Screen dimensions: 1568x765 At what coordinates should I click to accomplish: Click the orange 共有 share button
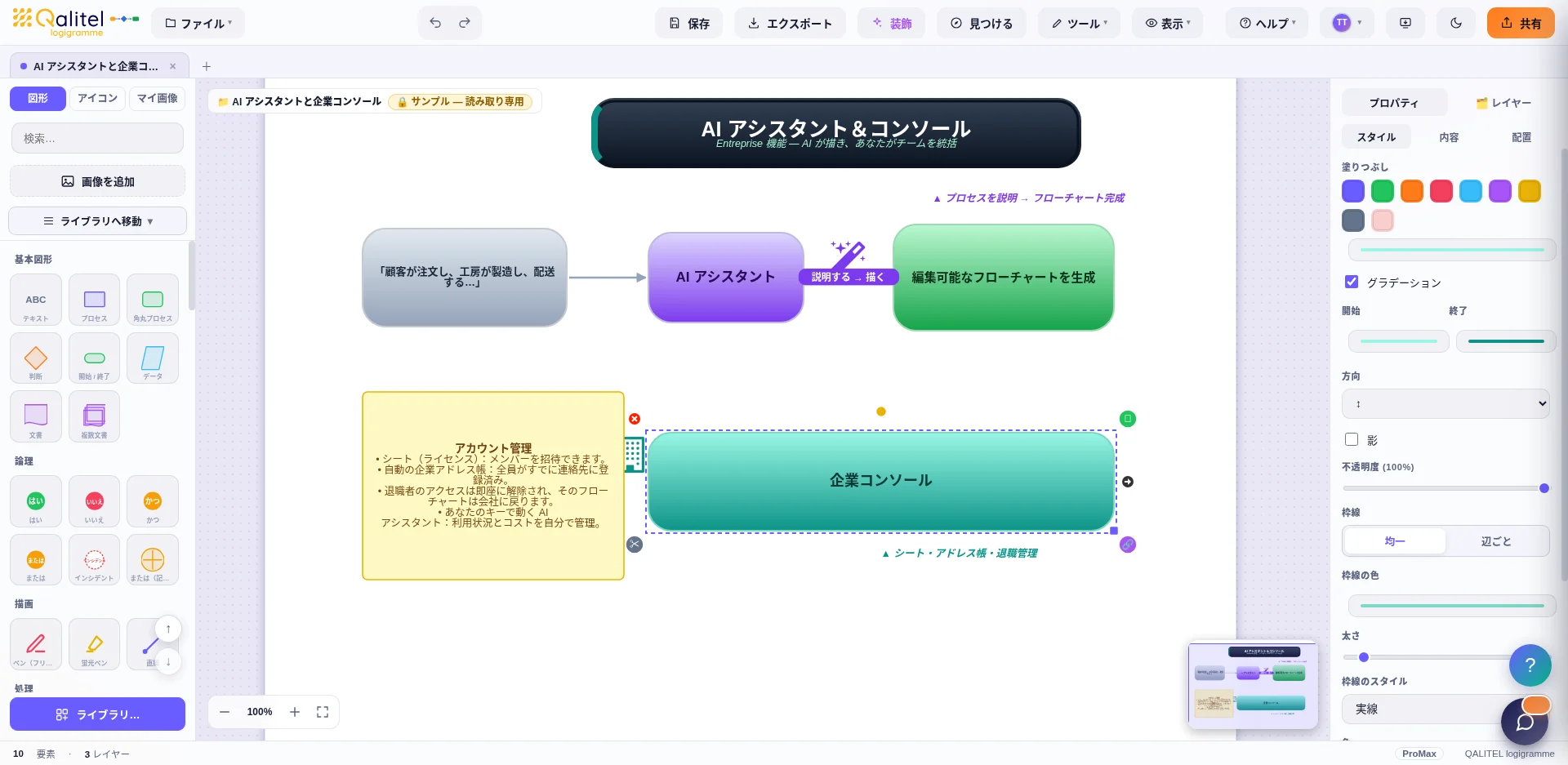(x=1521, y=23)
